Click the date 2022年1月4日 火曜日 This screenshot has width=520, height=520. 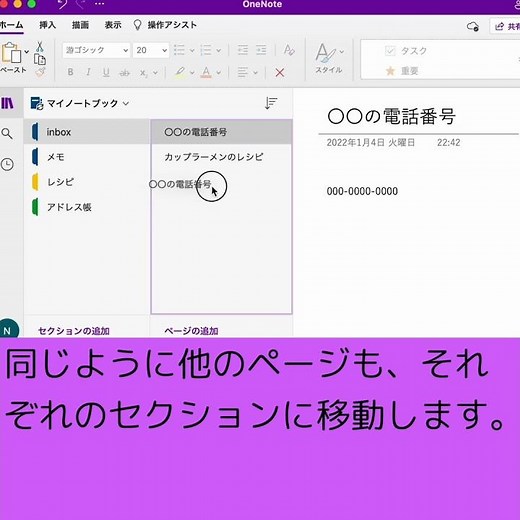[x=371, y=143]
